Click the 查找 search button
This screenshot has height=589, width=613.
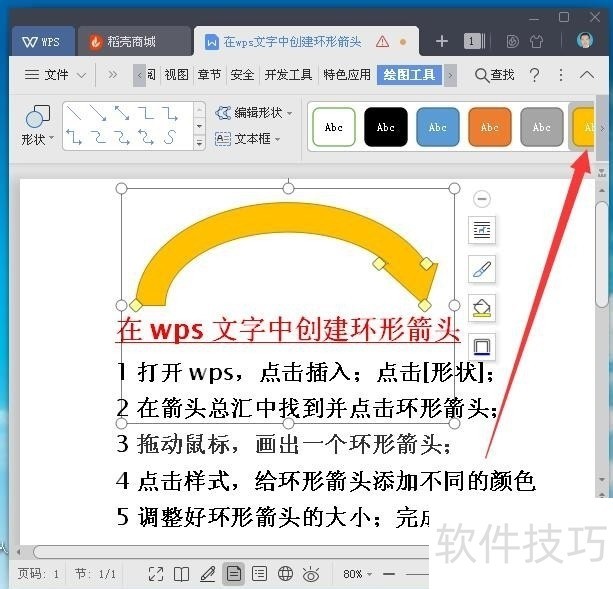(495, 74)
